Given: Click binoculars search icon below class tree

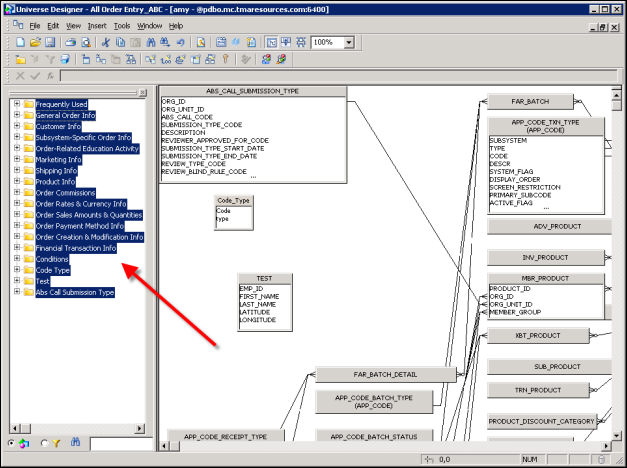Looking at the screenshot, I should click(x=76, y=442).
